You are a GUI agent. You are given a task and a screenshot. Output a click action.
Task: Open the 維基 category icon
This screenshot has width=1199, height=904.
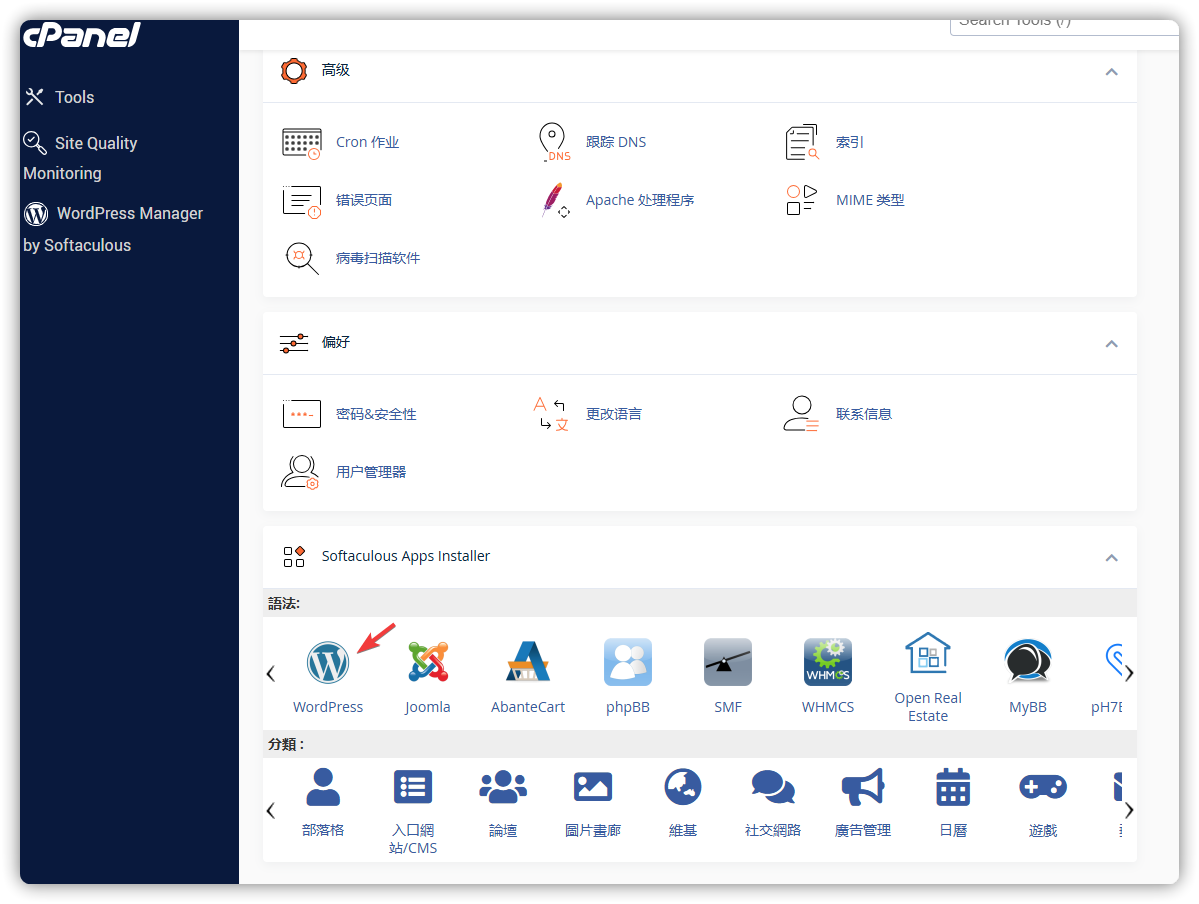[x=683, y=787]
